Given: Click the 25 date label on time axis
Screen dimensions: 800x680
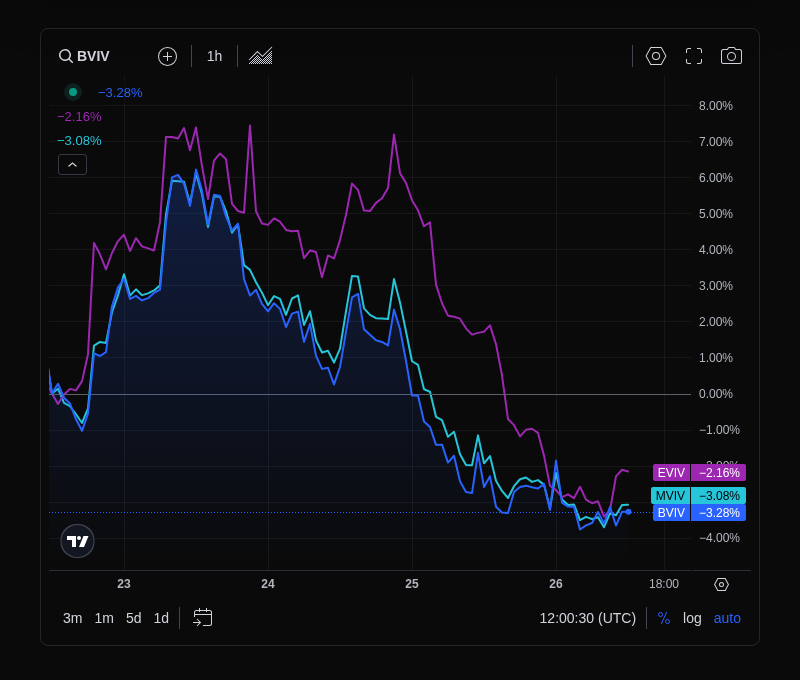Looking at the screenshot, I should (412, 584).
